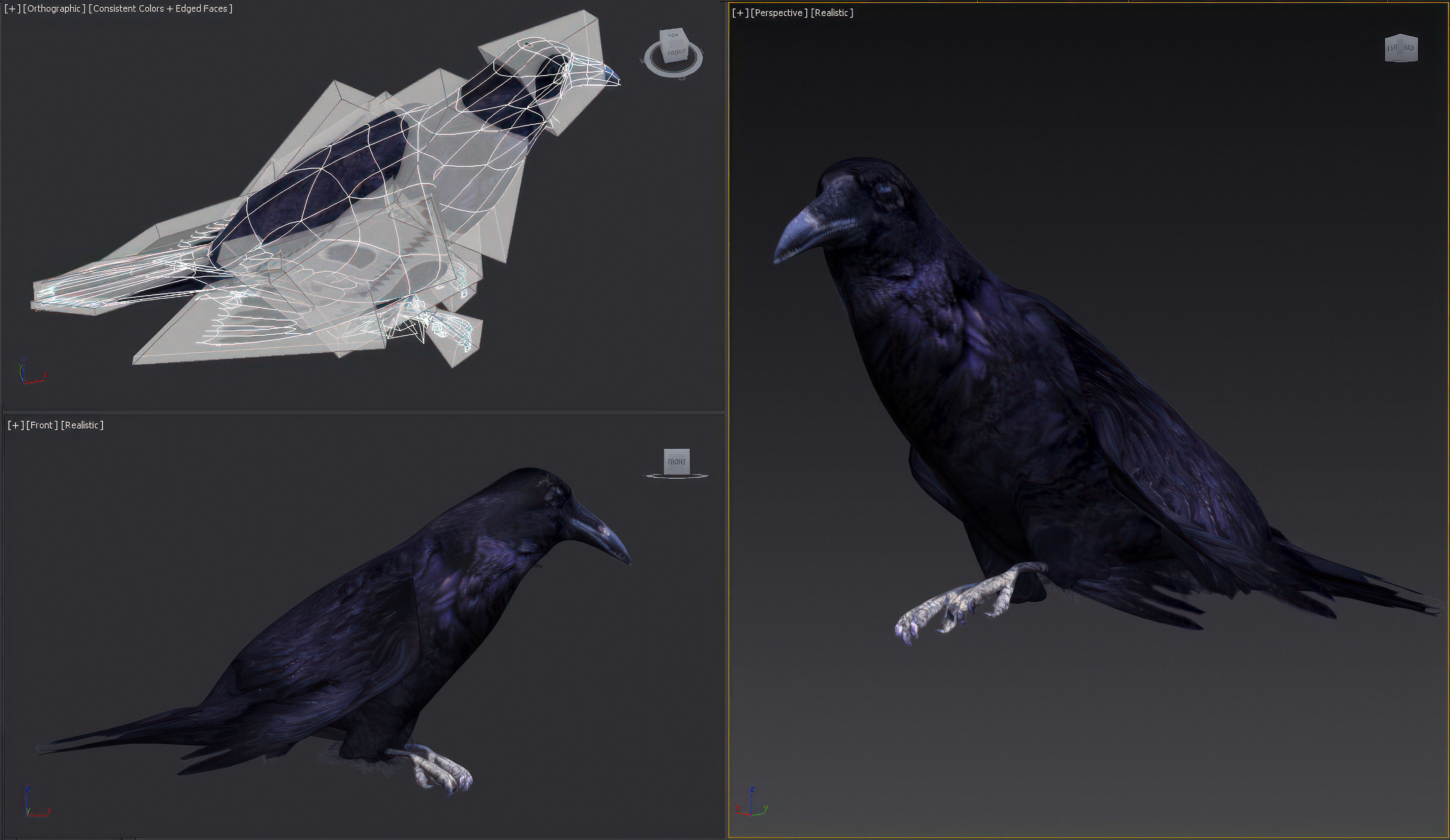This screenshot has height=840, width=1450.
Task: Open [+] menu in Orthographic viewport
Action: pos(12,9)
